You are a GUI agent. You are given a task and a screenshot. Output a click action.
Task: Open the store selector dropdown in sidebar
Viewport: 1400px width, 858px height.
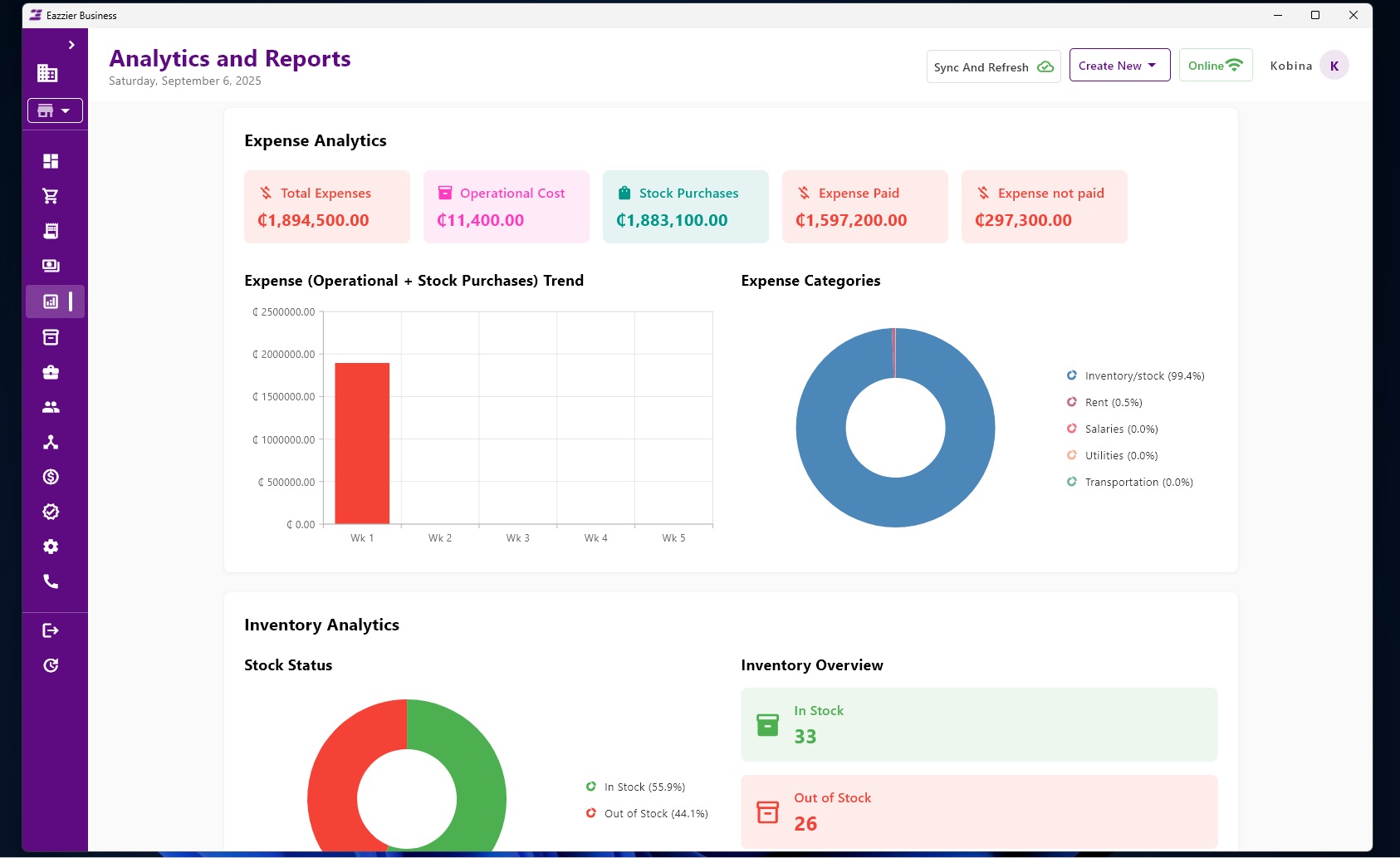tap(55, 110)
